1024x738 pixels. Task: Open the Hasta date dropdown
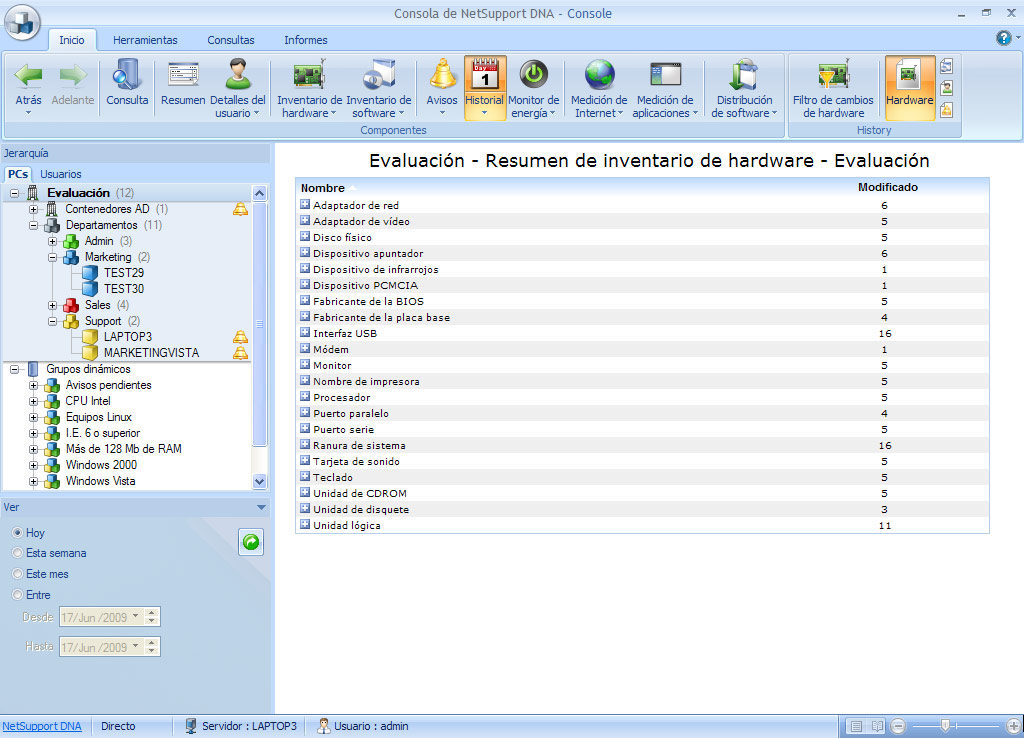click(135, 647)
